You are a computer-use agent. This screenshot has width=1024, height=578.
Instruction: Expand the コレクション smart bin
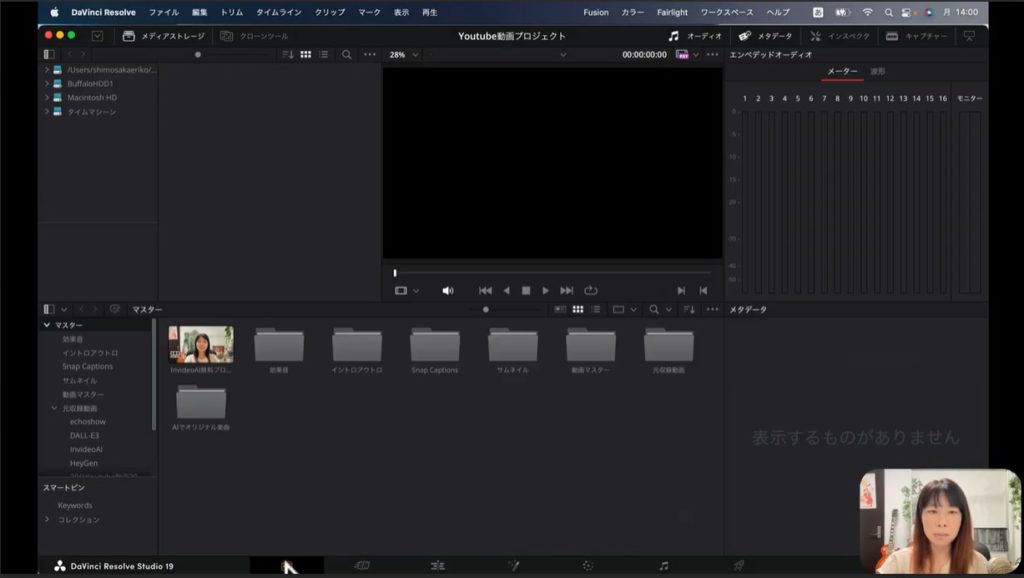coord(46,519)
